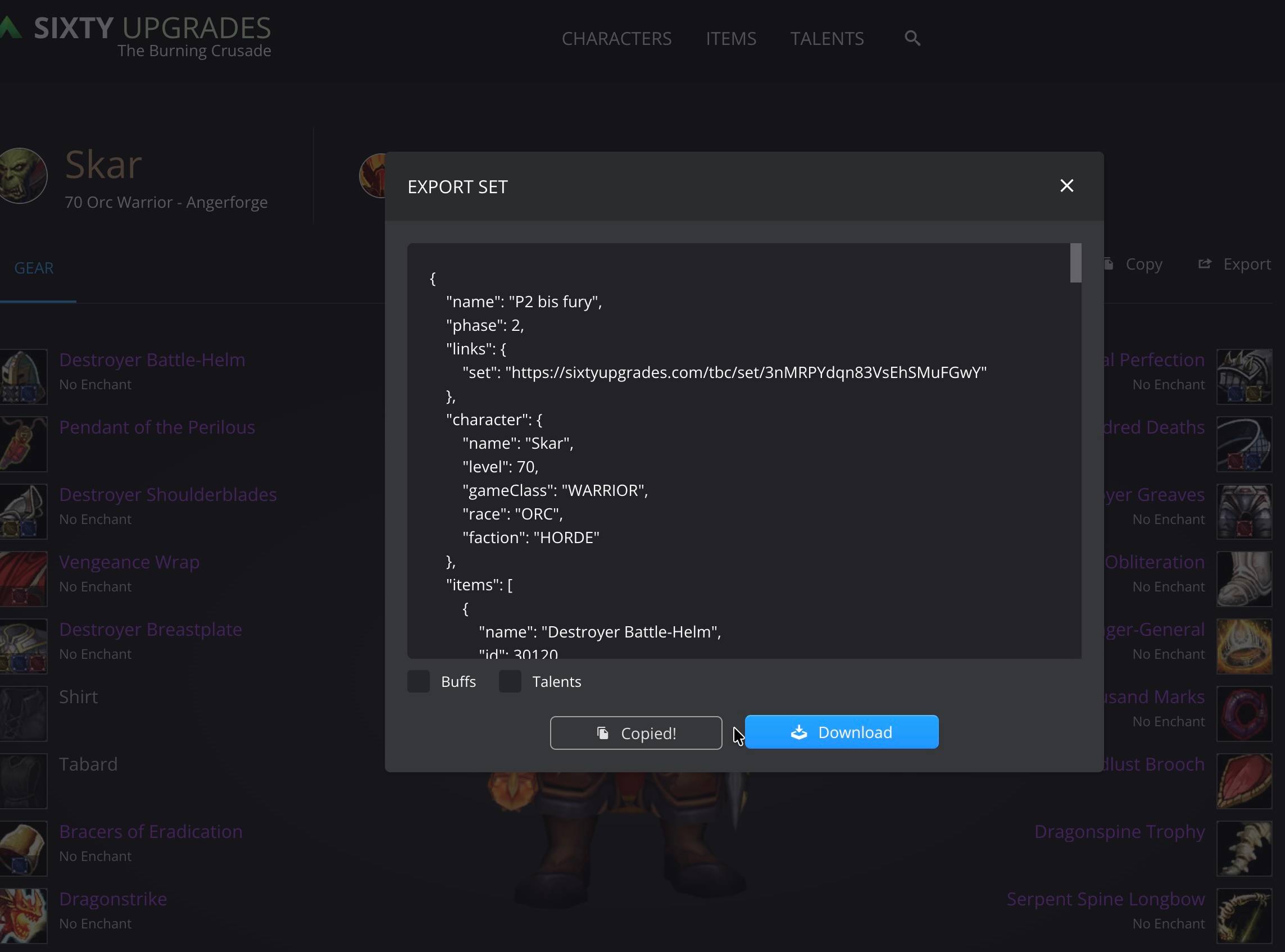Screen dimensions: 1285x952
Task: Switch to the Gear tab
Action: pyautogui.click(x=34, y=267)
